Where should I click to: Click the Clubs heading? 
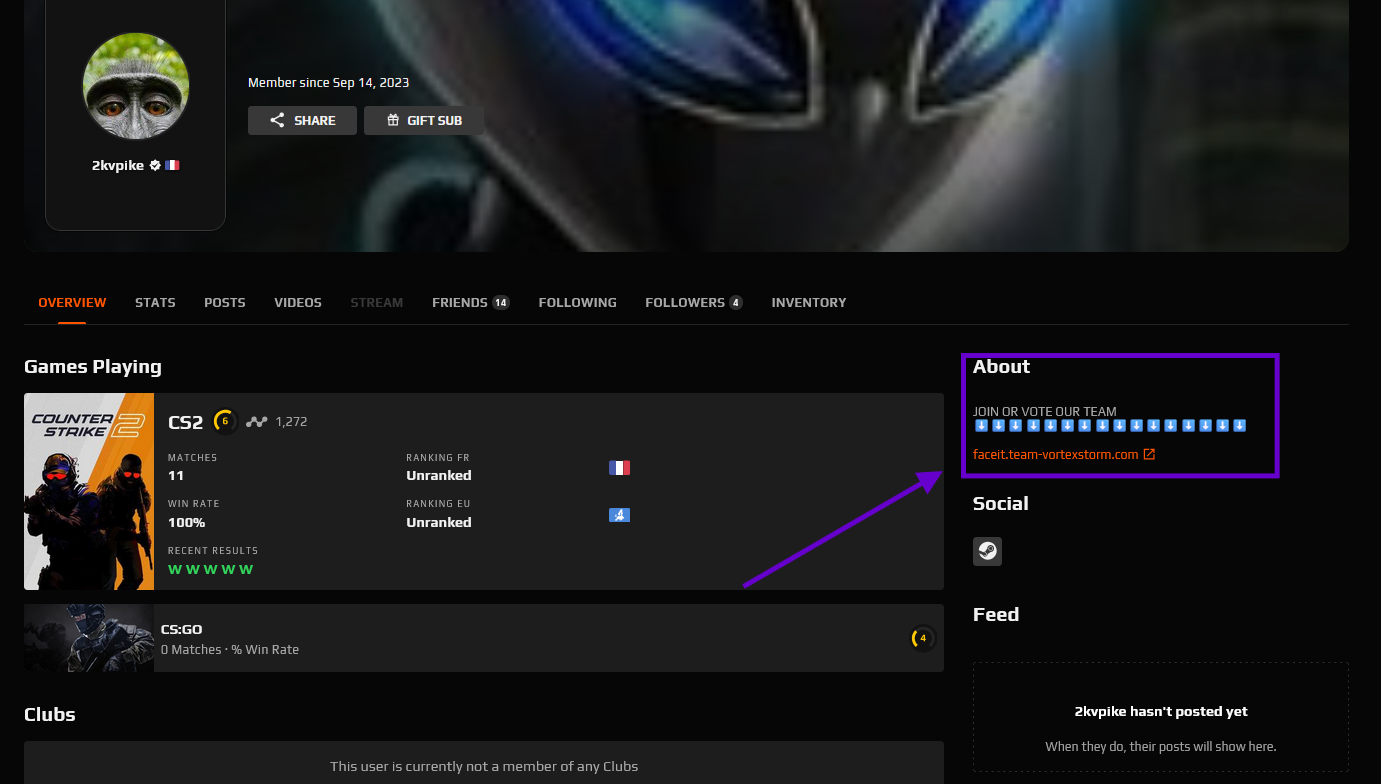point(50,714)
